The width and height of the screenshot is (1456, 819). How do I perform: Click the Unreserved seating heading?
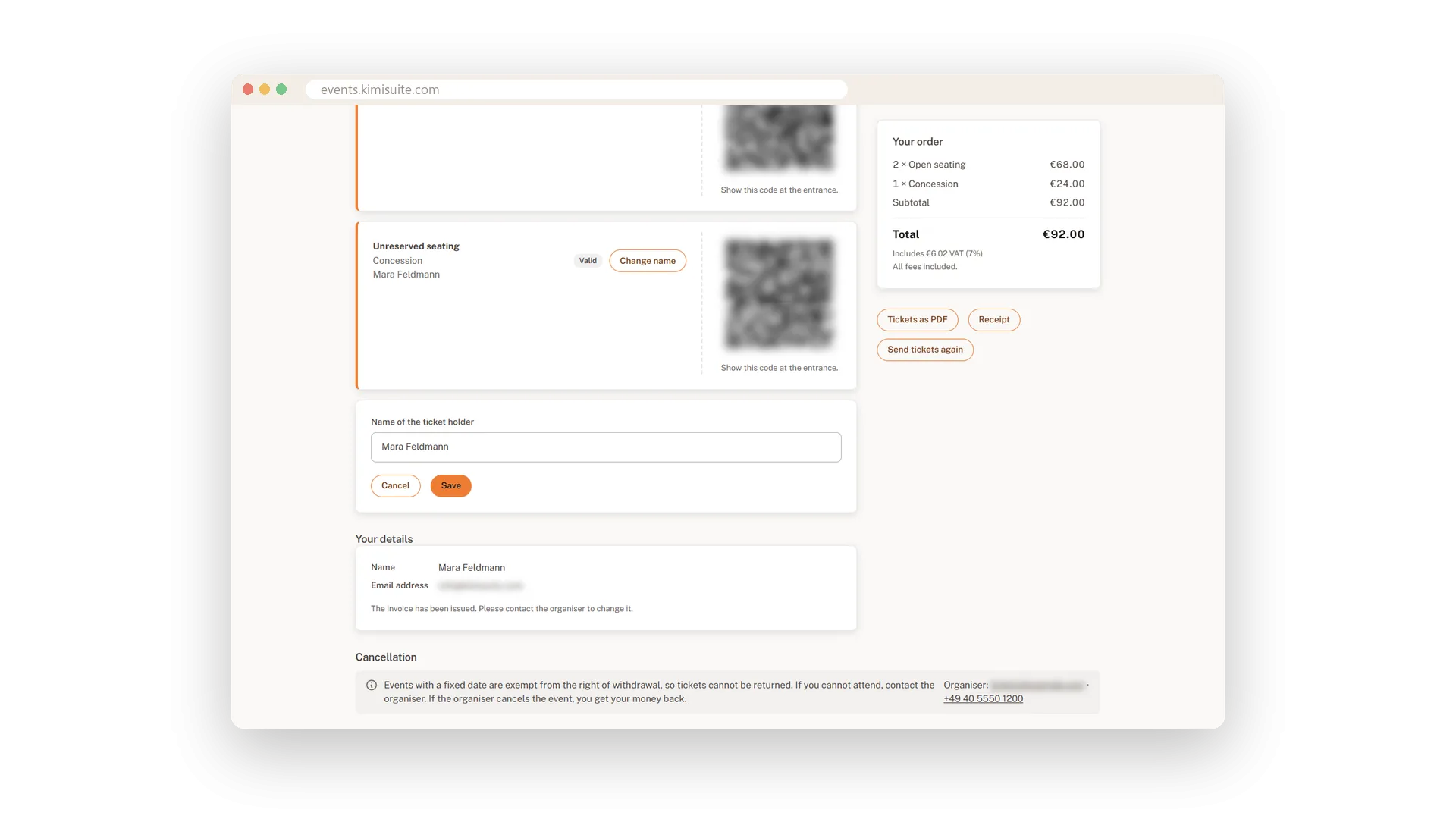[x=416, y=246]
